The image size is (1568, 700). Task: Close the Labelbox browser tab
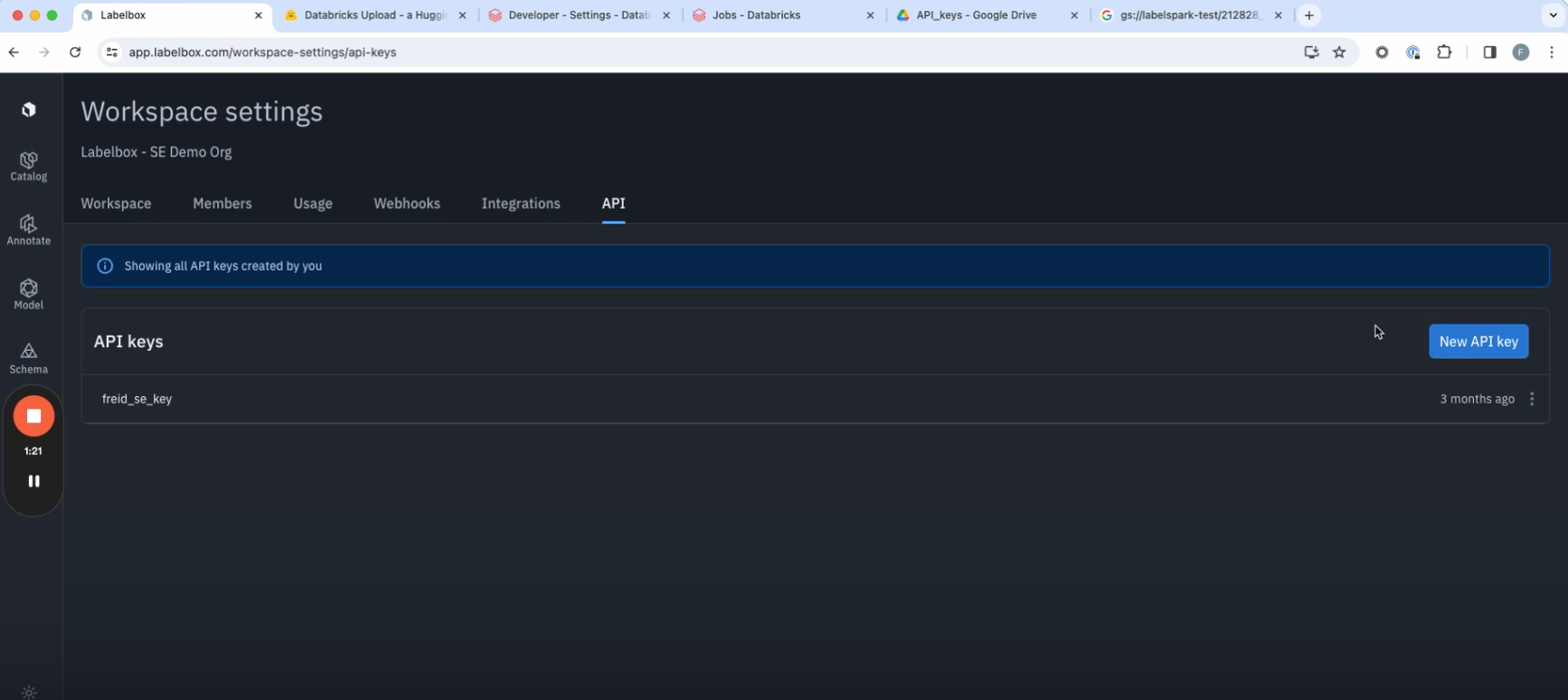258,15
